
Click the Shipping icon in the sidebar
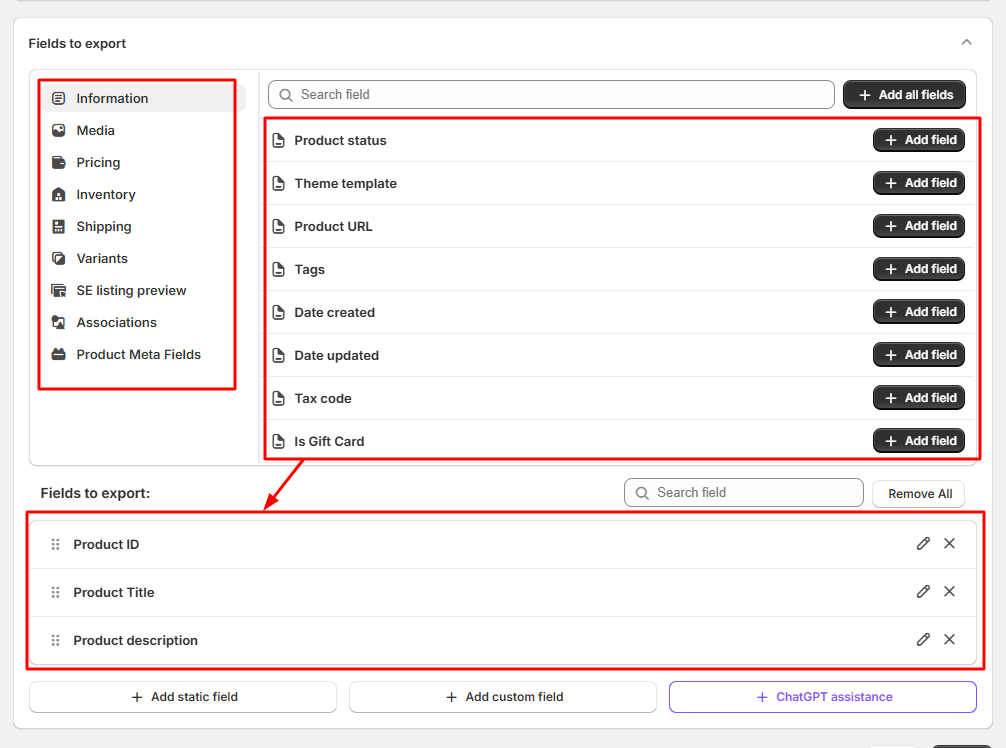[58, 226]
